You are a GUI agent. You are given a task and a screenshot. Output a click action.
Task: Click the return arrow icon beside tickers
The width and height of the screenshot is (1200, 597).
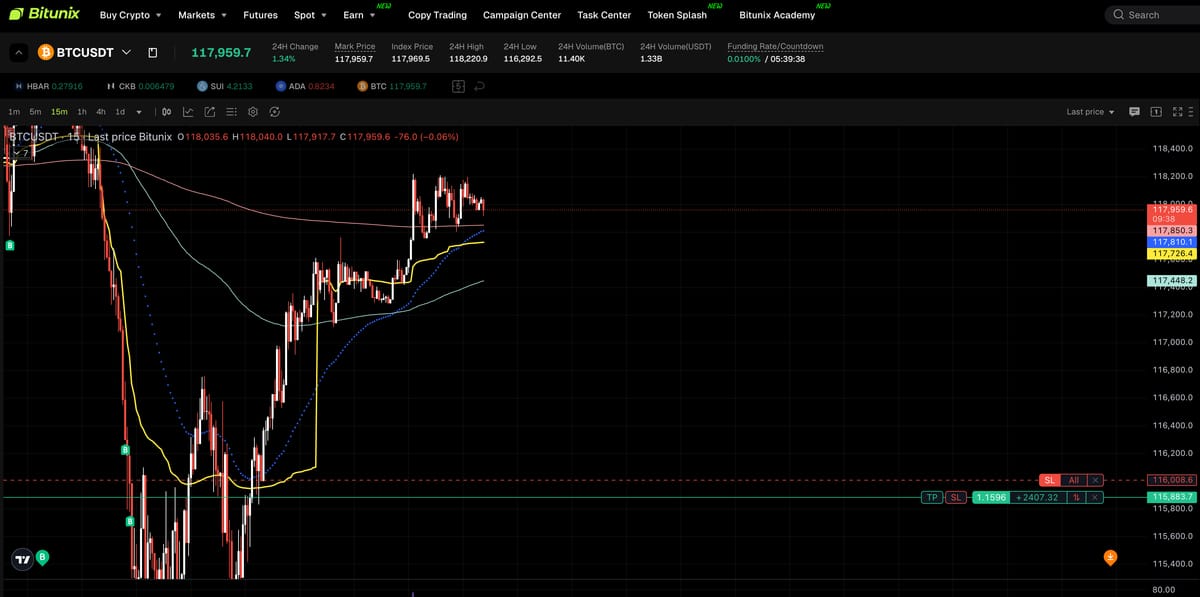(x=480, y=86)
